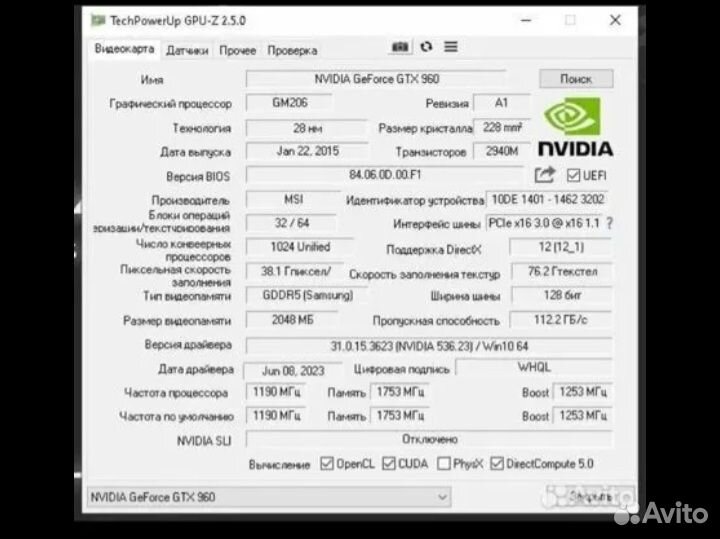Toggle the OpenCL checkbox
720x539 pixels.
[x=327, y=464]
